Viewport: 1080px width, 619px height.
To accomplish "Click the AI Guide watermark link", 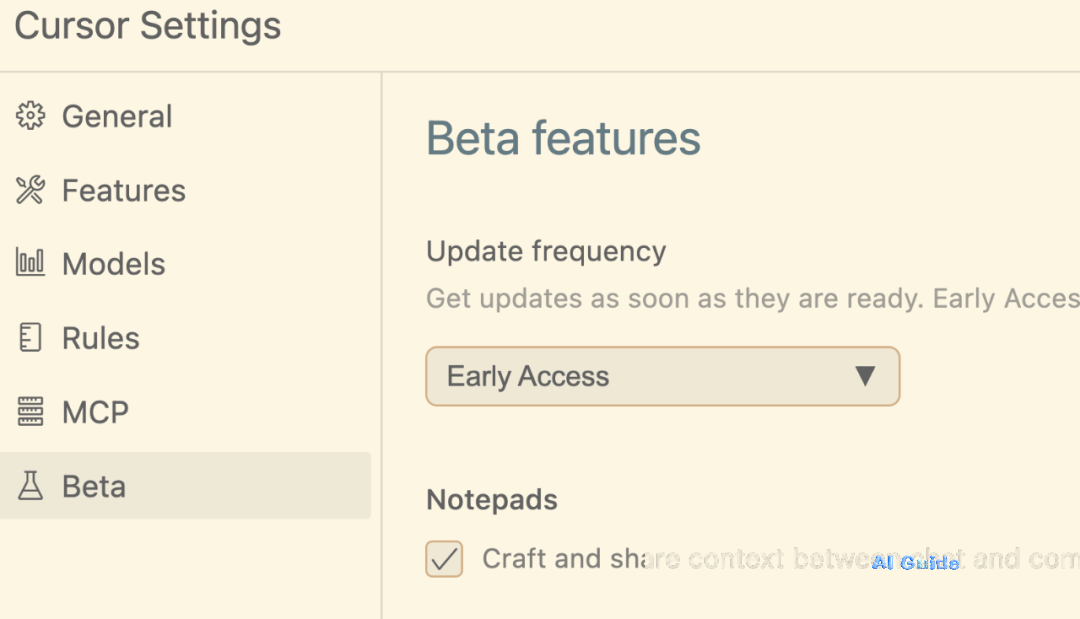I will pyautogui.click(x=915, y=563).
